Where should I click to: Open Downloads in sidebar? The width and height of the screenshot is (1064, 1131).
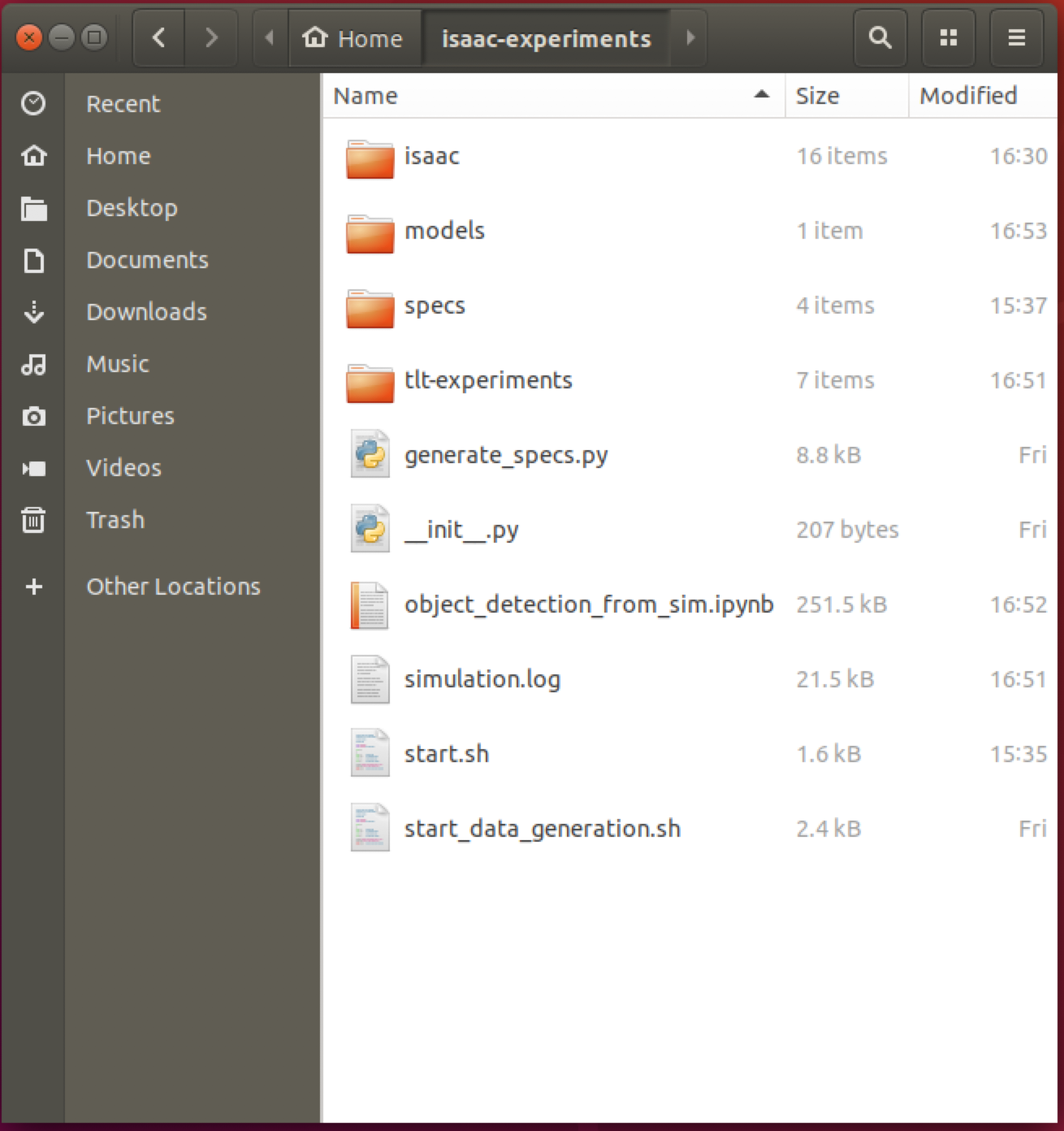146,312
